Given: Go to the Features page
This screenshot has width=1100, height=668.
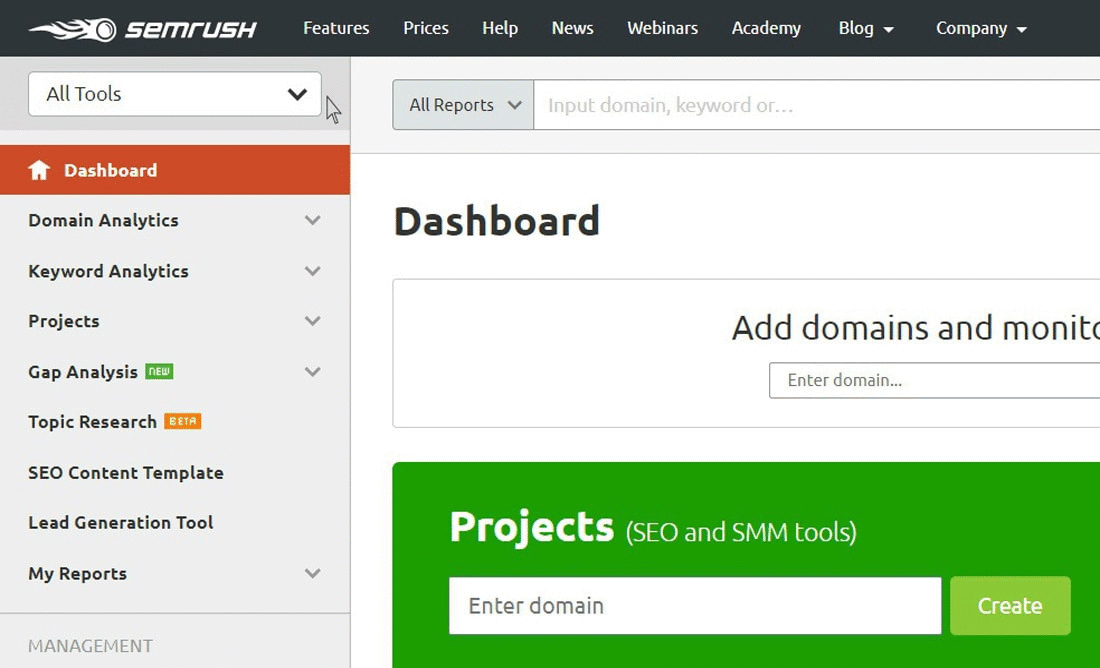Looking at the screenshot, I should click(336, 28).
